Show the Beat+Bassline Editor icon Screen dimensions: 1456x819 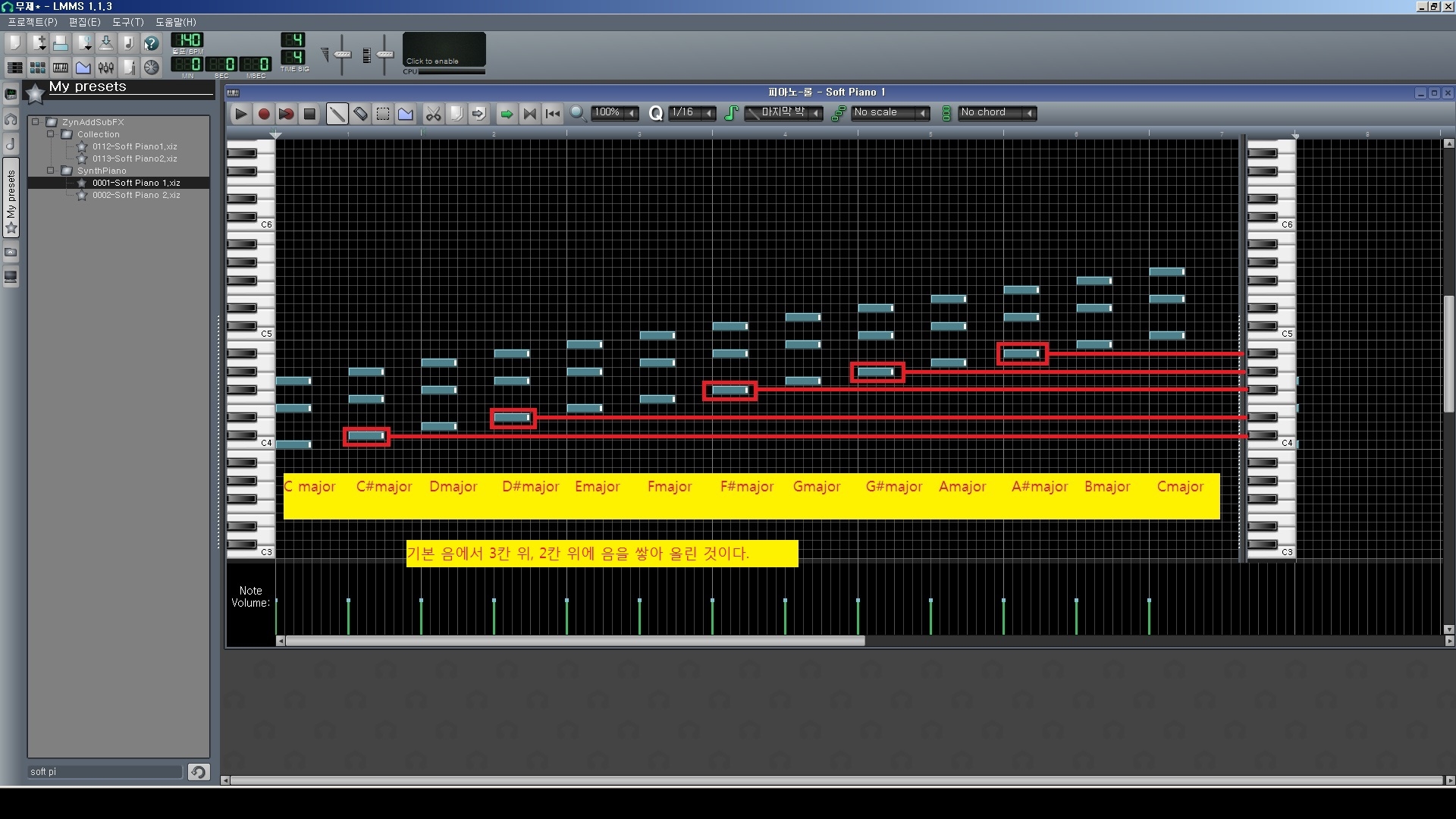tap(37, 67)
